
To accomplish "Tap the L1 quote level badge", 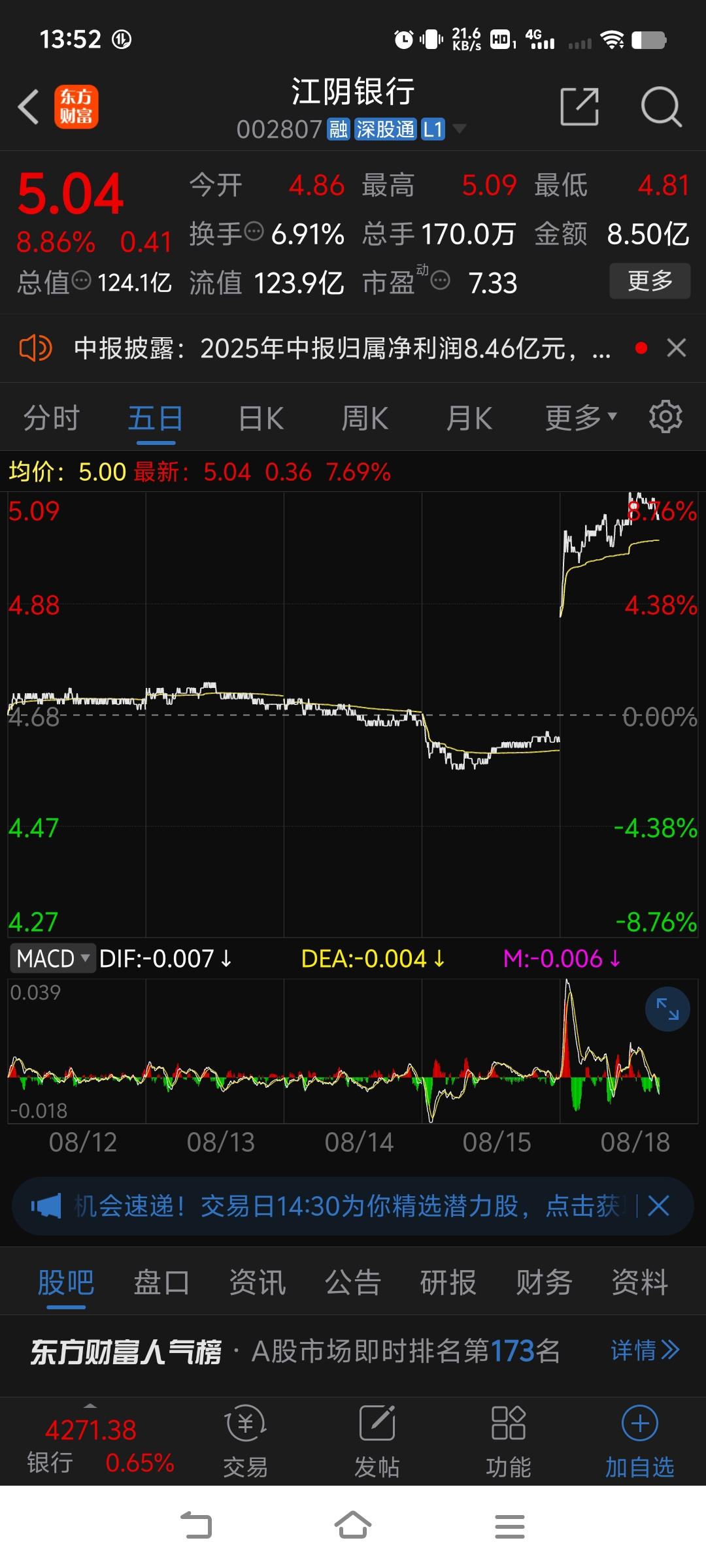I will coord(433,129).
